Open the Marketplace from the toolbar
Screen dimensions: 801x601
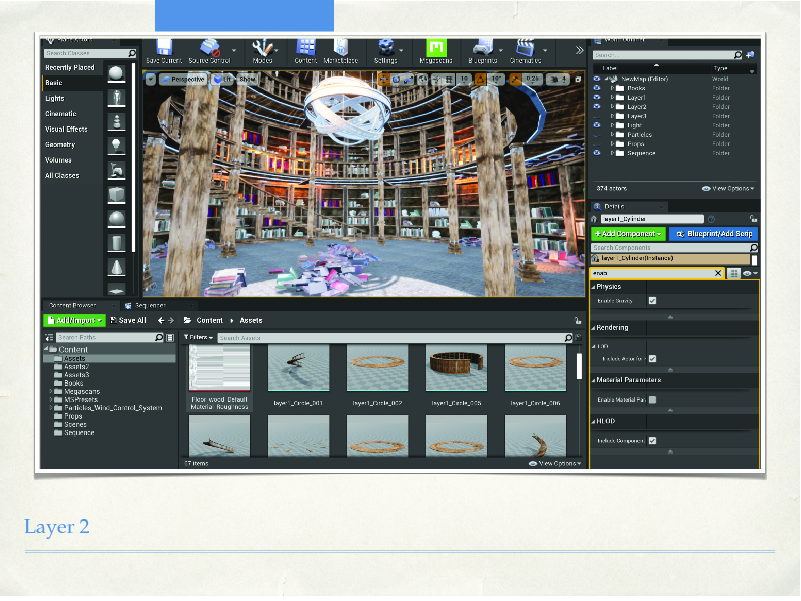coord(342,49)
